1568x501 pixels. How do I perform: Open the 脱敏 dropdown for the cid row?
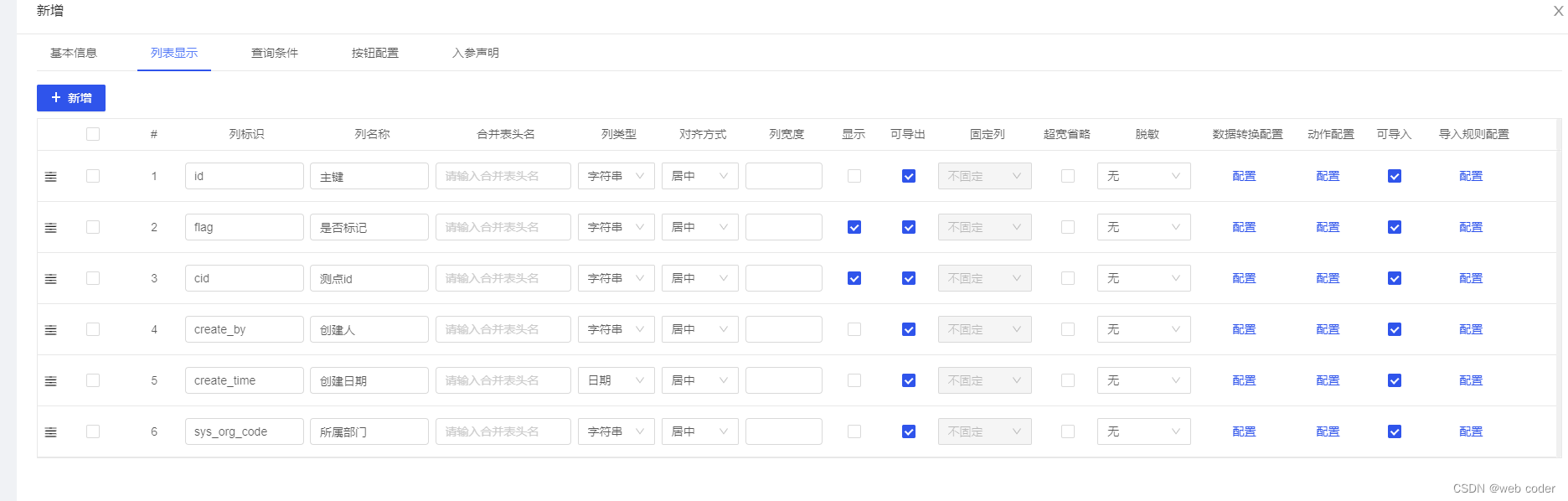[x=1144, y=278]
